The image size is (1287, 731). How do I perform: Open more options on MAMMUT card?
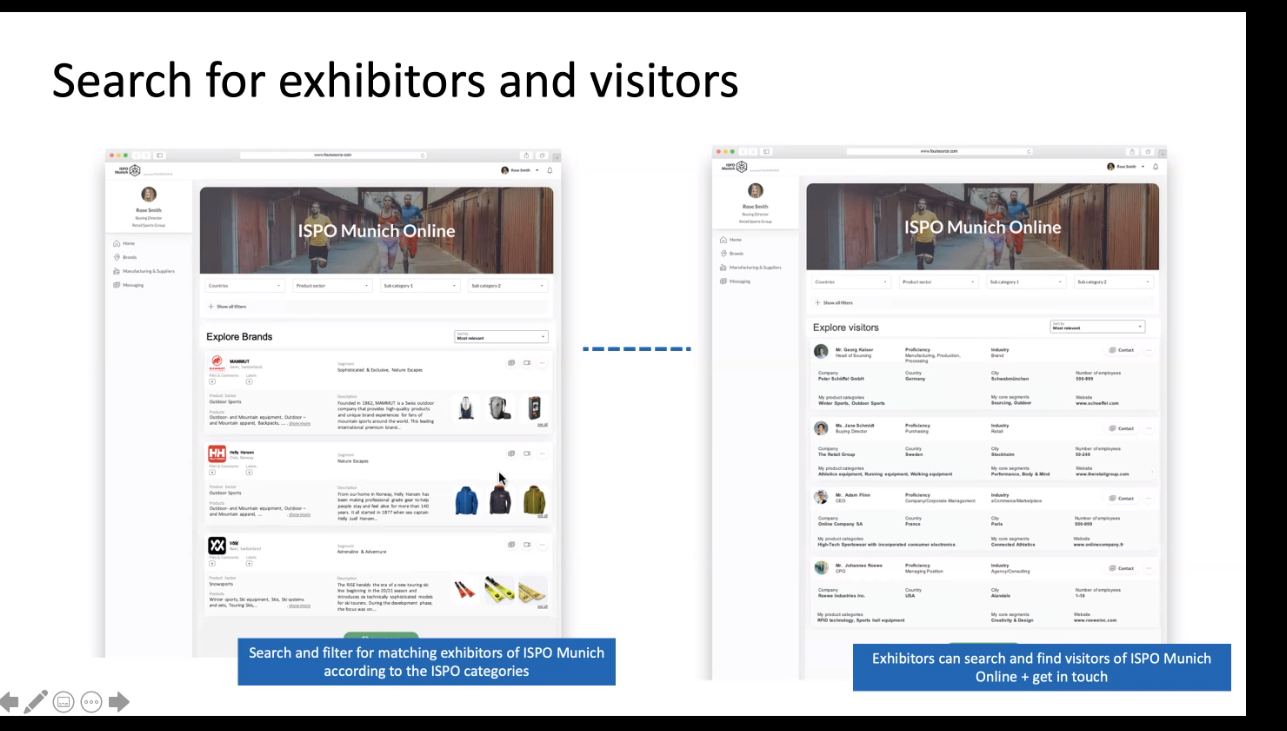pos(542,363)
